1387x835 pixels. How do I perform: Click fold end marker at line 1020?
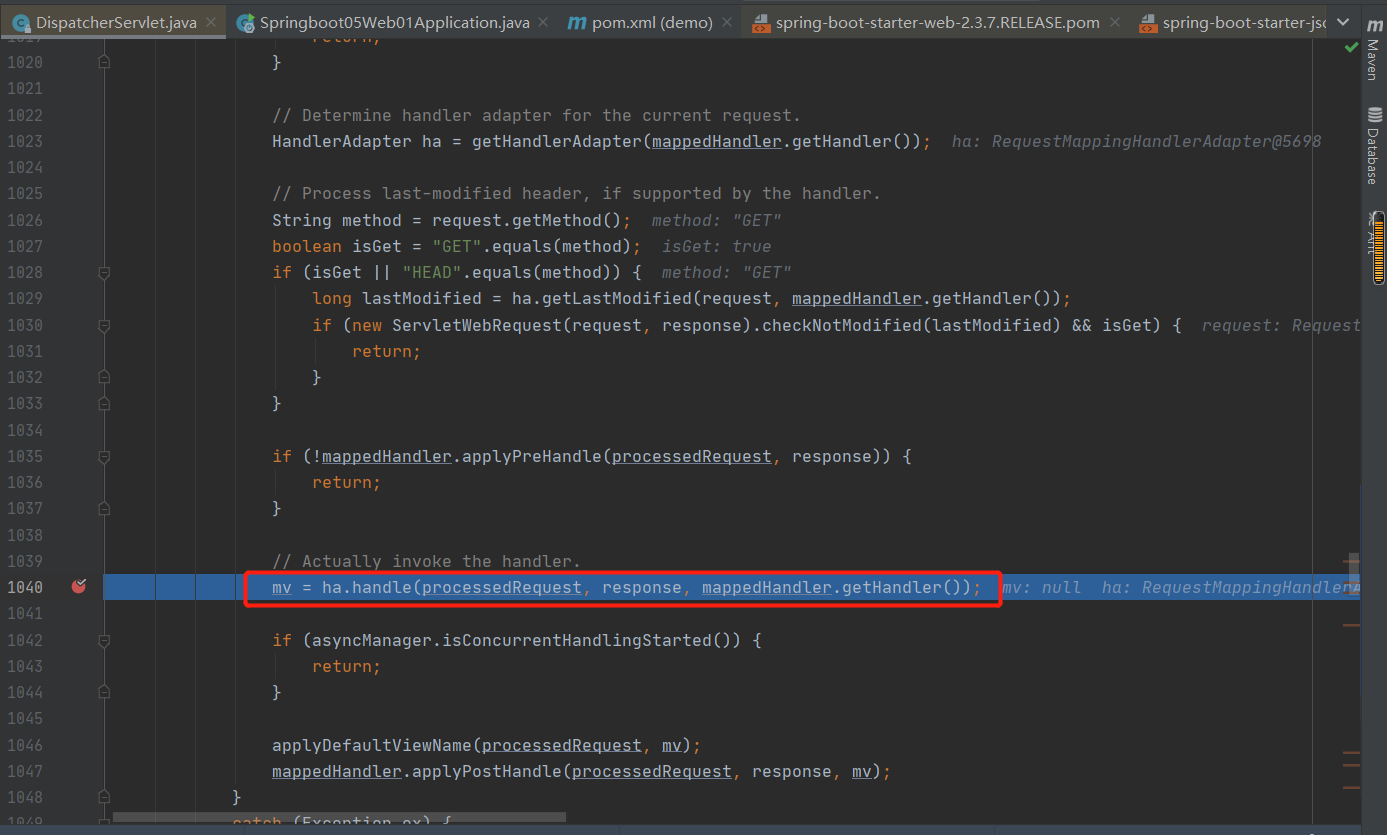click(104, 62)
